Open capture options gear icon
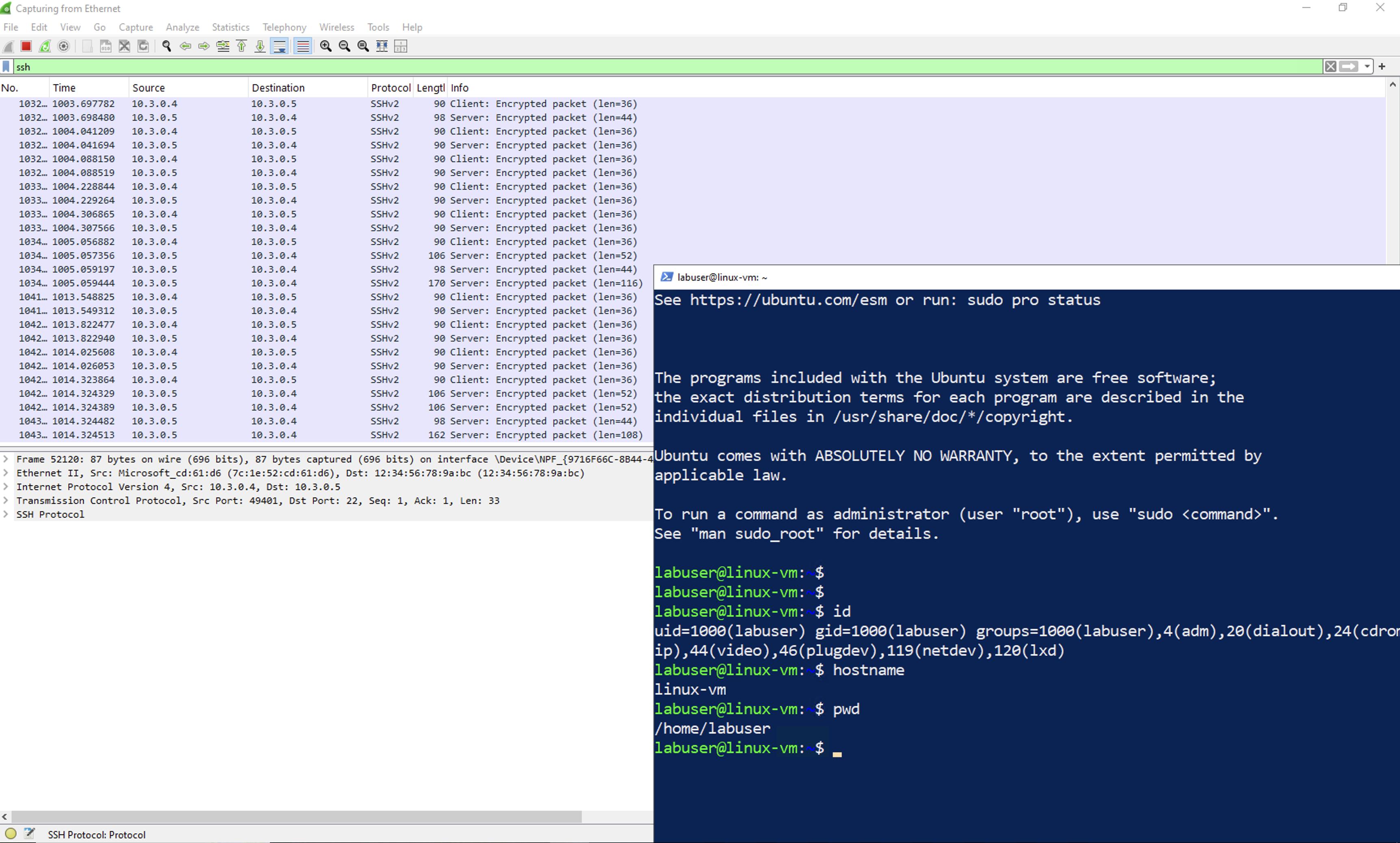 (x=64, y=46)
